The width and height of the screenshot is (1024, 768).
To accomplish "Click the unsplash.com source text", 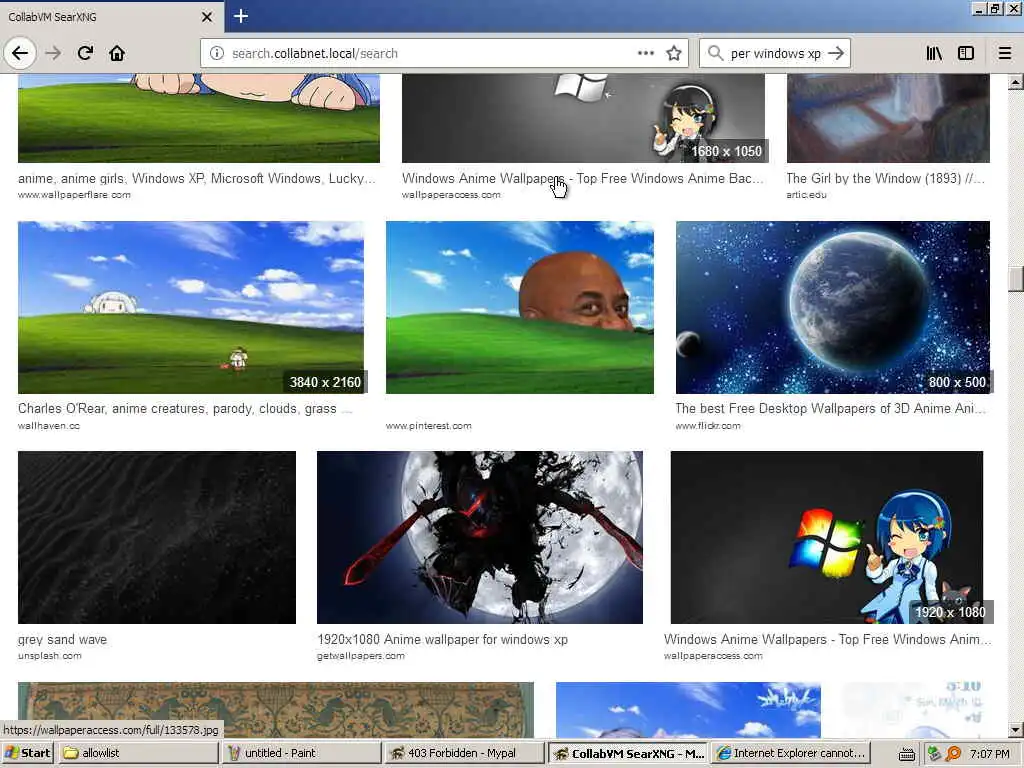I will [50, 656].
